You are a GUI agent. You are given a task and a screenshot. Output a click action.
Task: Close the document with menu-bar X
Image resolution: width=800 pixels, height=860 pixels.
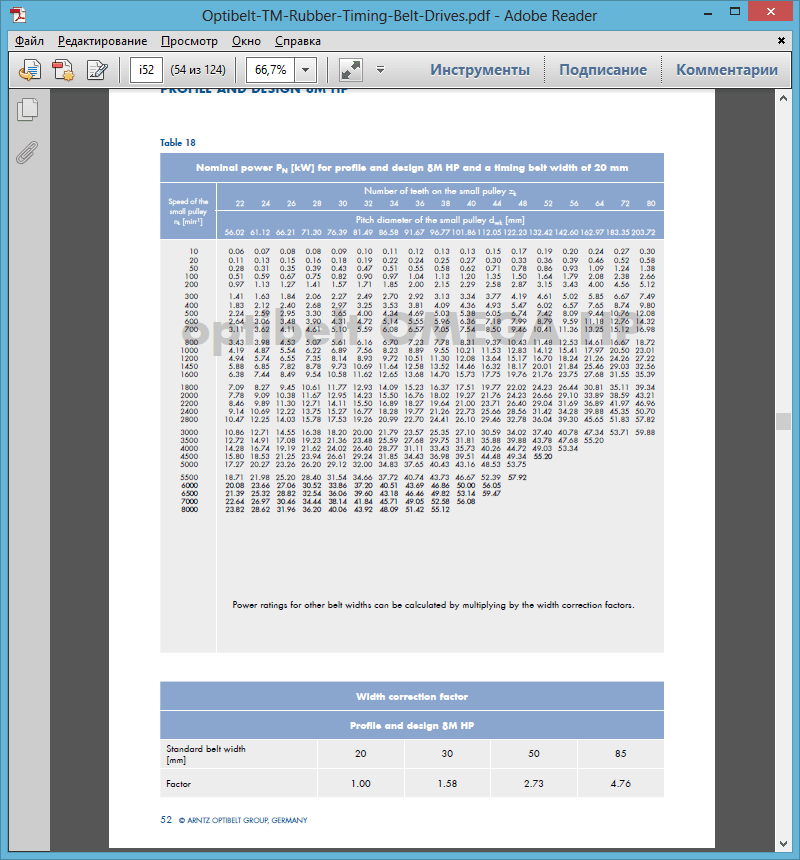pyautogui.click(x=785, y=41)
